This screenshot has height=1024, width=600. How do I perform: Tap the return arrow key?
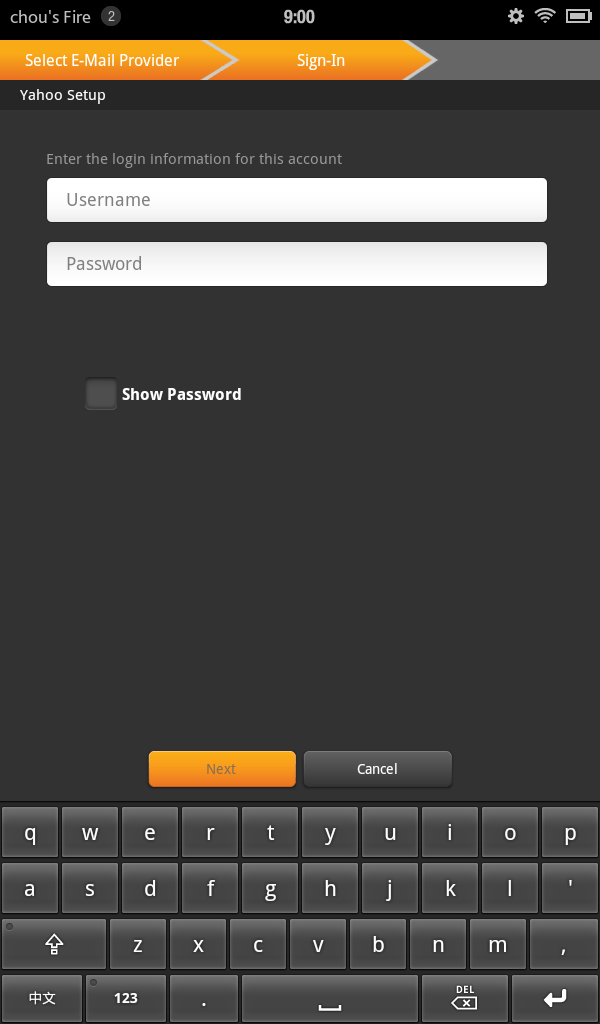click(x=555, y=999)
